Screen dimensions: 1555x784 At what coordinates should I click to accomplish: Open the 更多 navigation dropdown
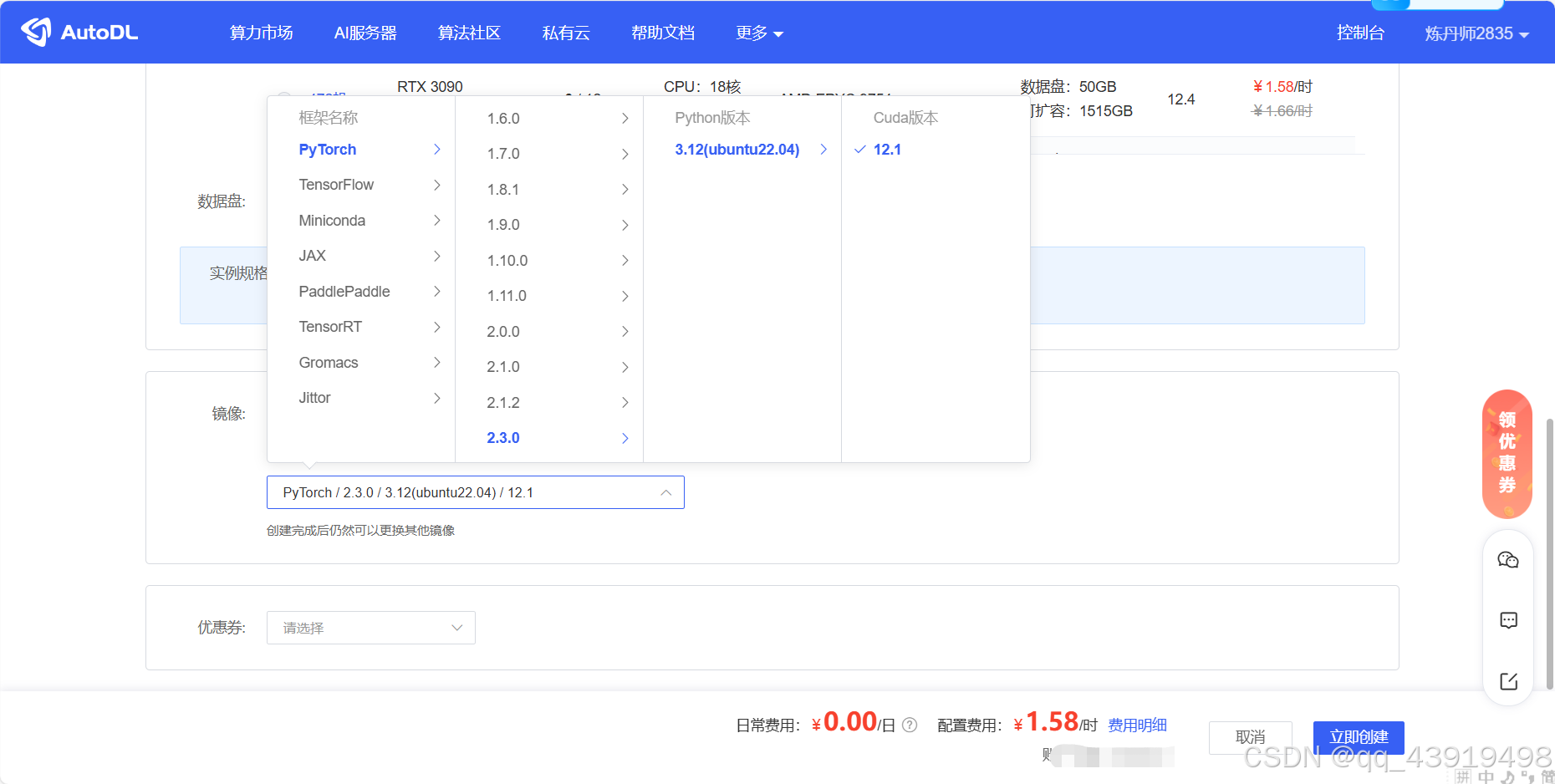759,33
